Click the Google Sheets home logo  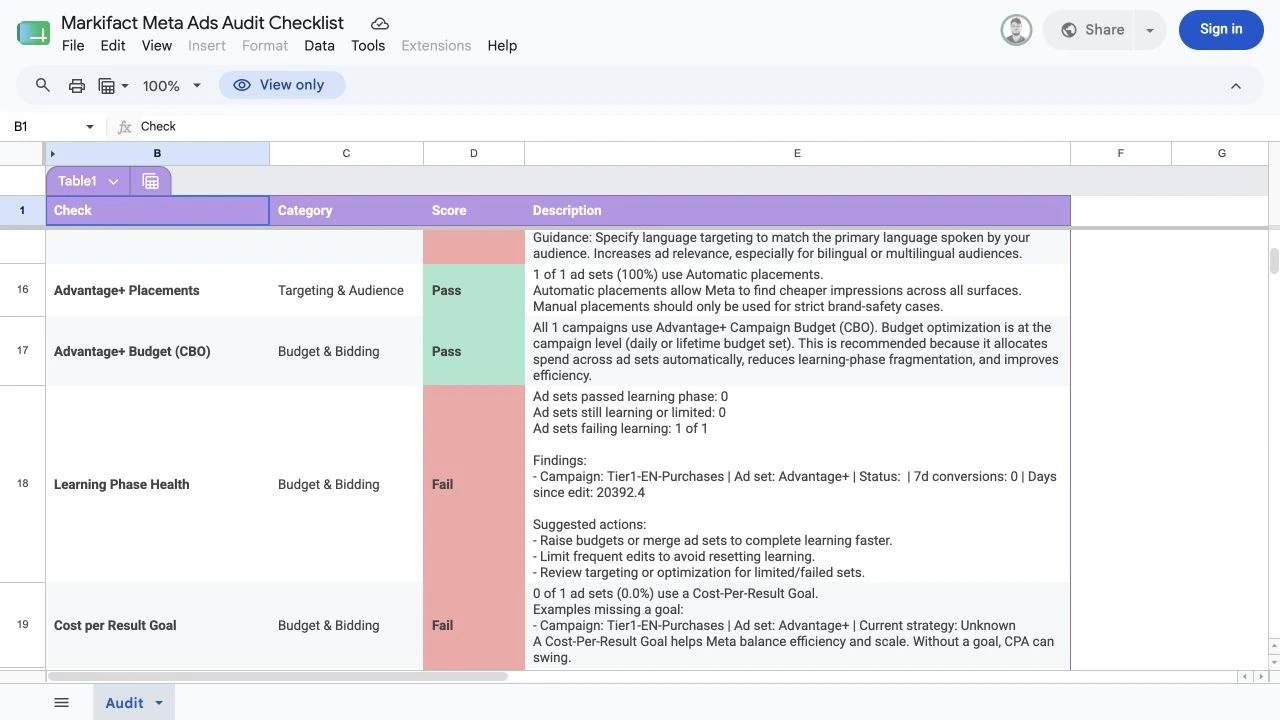coord(33,33)
